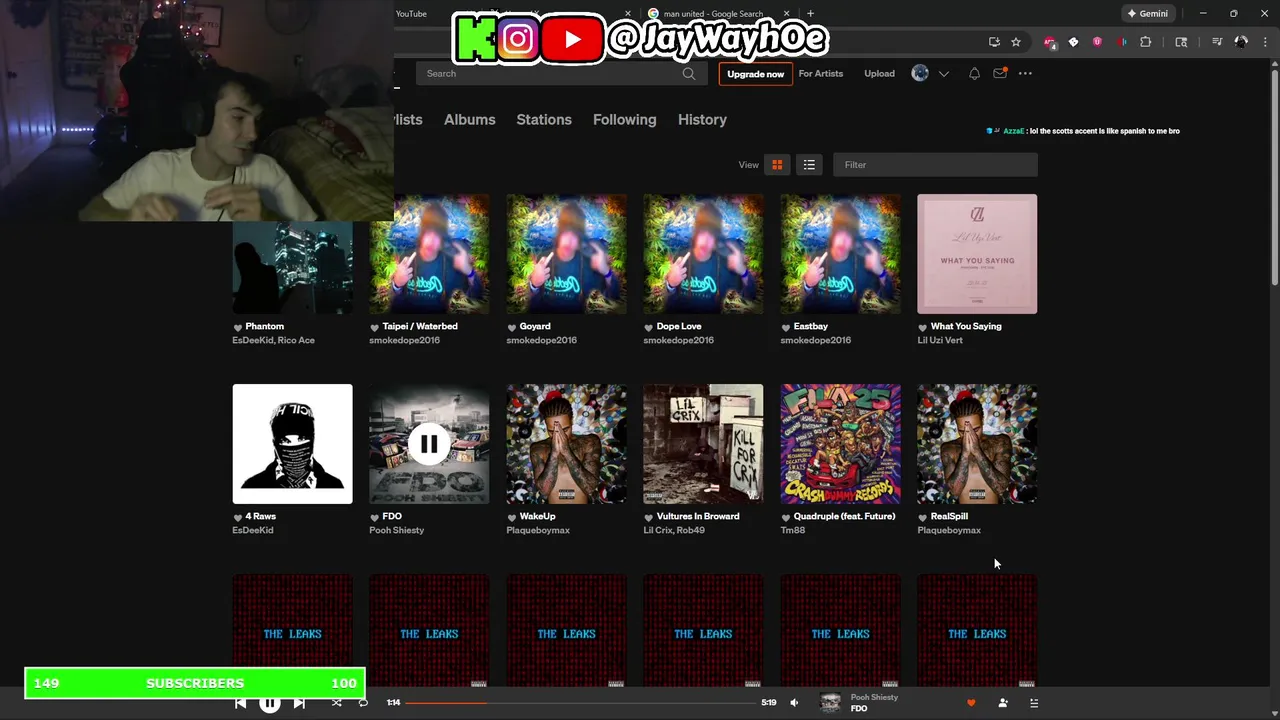
Task: Close the man united Google tab
Action: [786, 14]
